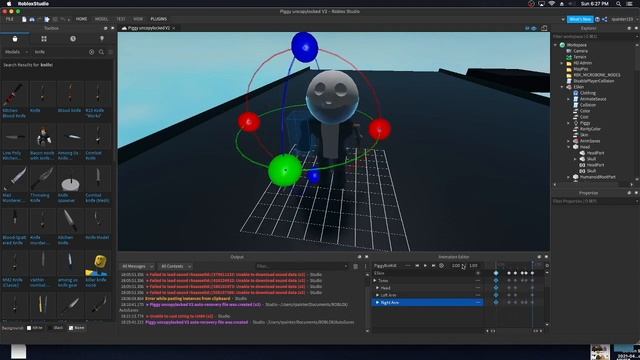
Task: Open Animation Editor timeline settings gear
Action: (x=547, y=266)
